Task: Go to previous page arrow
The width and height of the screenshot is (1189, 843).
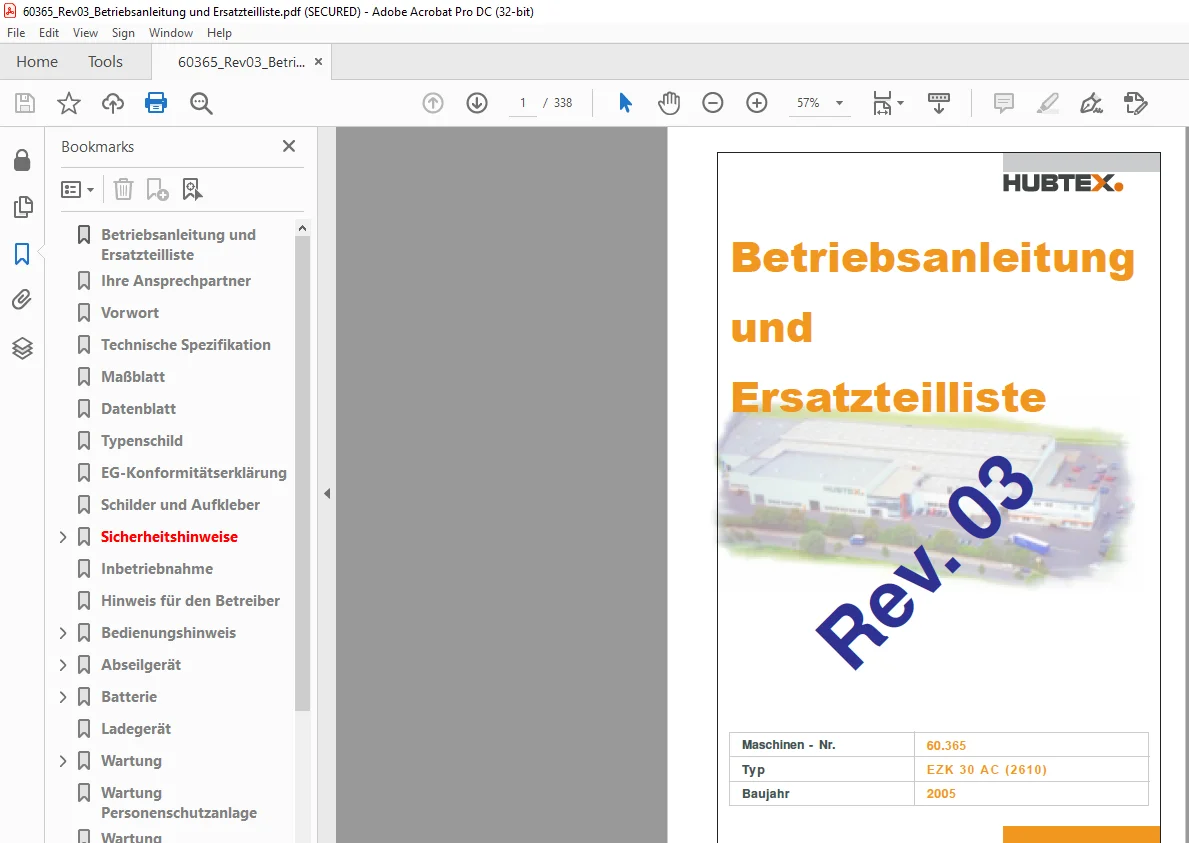Action: click(x=433, y=103)
